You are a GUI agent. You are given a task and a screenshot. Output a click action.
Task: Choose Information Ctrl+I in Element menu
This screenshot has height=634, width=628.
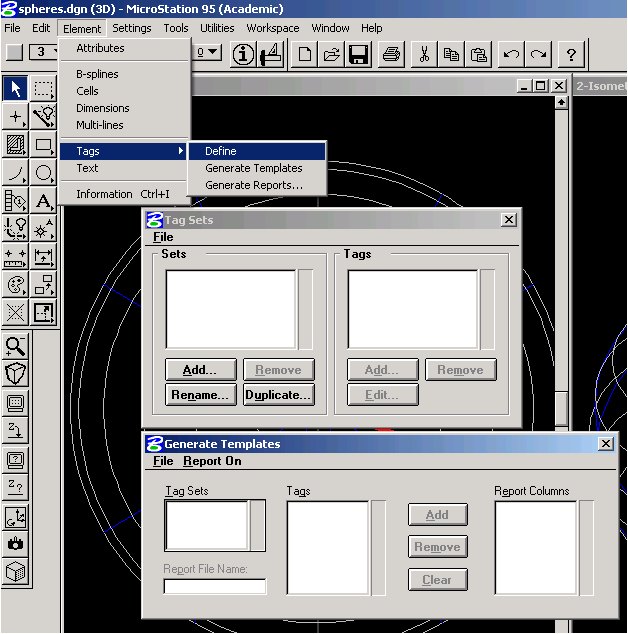click(125, 194)
